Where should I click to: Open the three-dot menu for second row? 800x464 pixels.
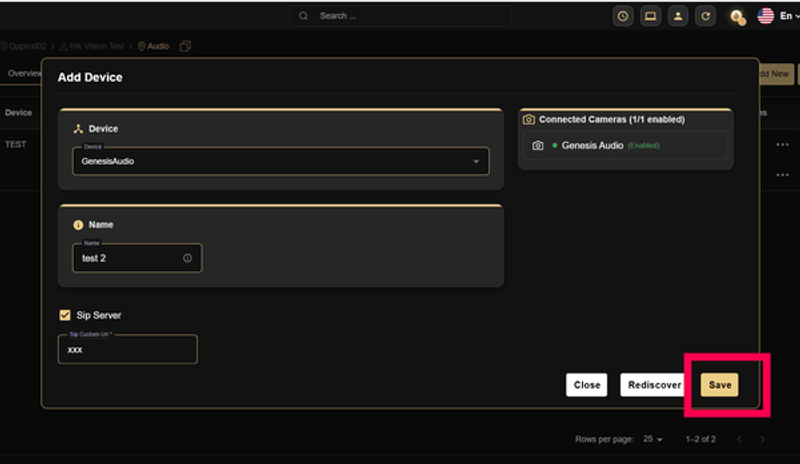(782, 175)
